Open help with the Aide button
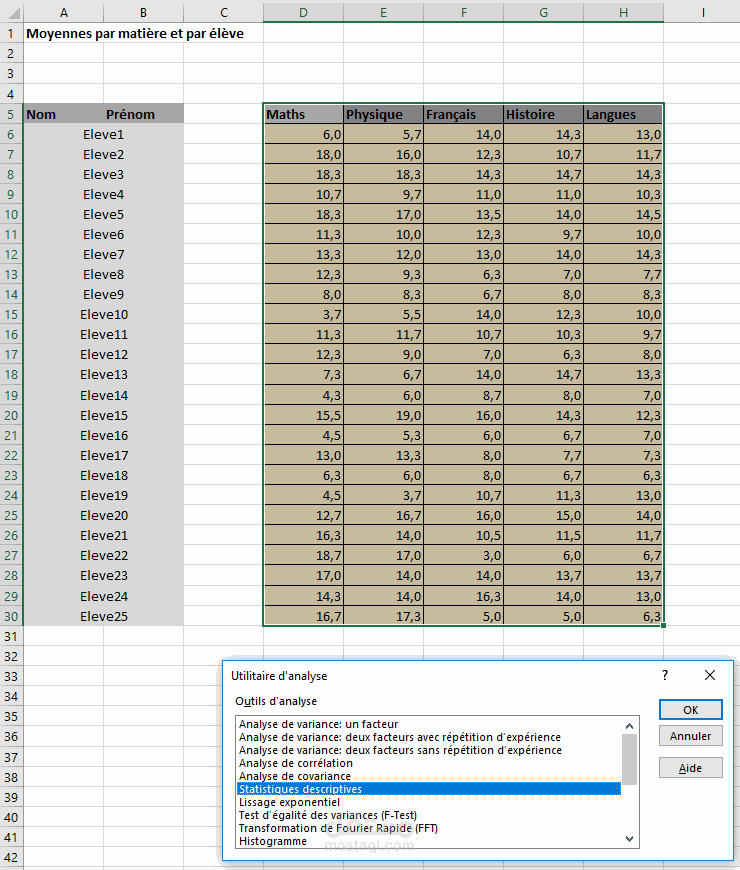The width and height of the screenshot is (740, 870). (x=691, y=768)
